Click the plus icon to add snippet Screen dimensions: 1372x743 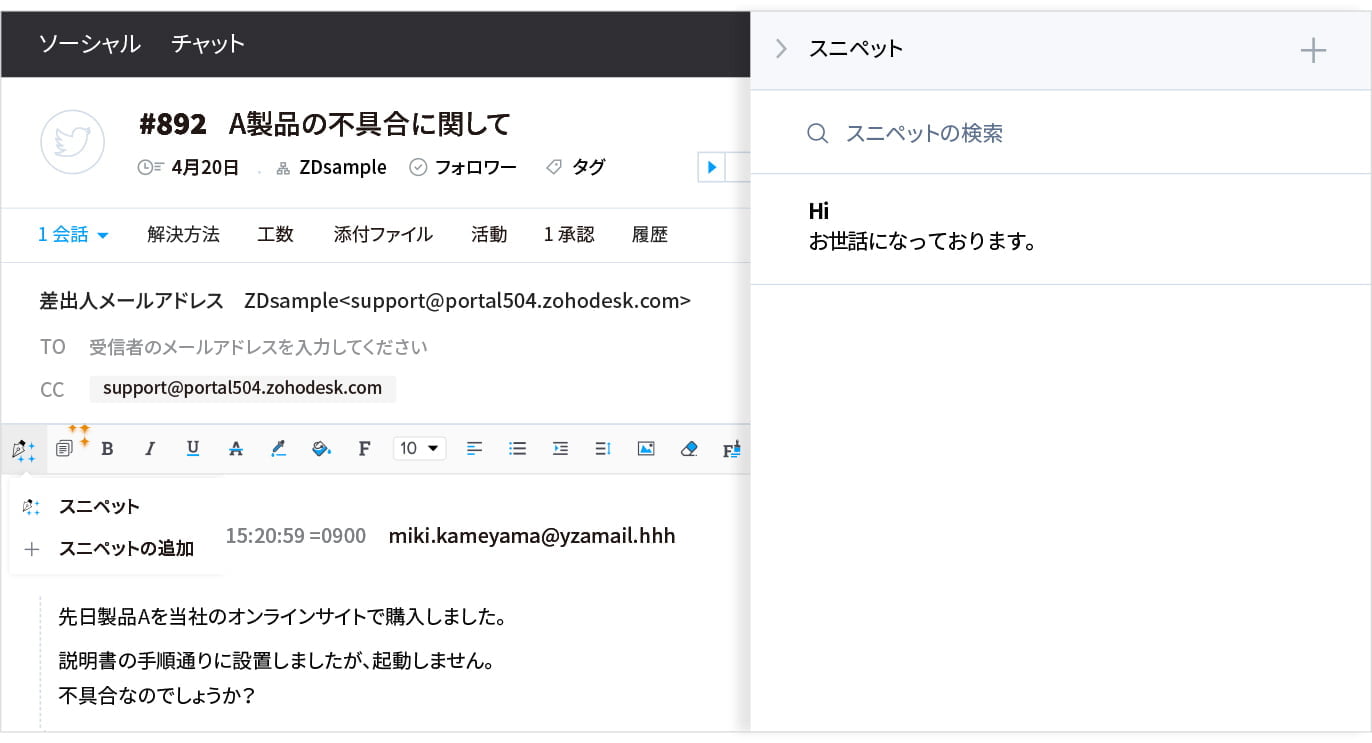(x=1312, y=50)
